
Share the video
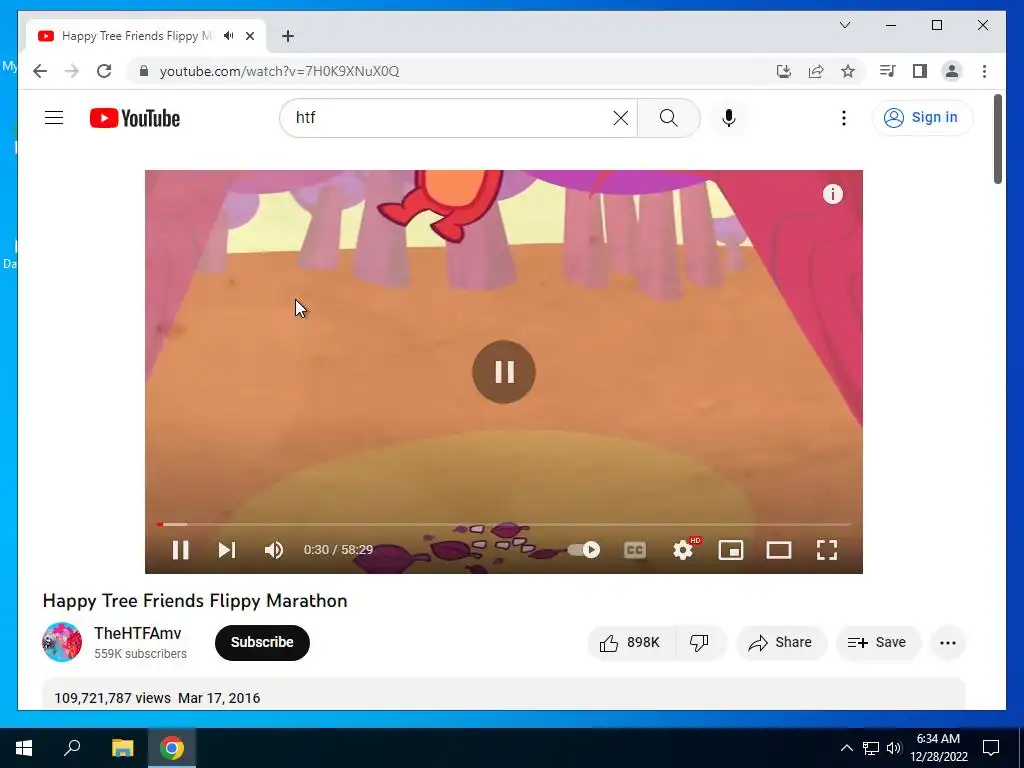[781, 643]
